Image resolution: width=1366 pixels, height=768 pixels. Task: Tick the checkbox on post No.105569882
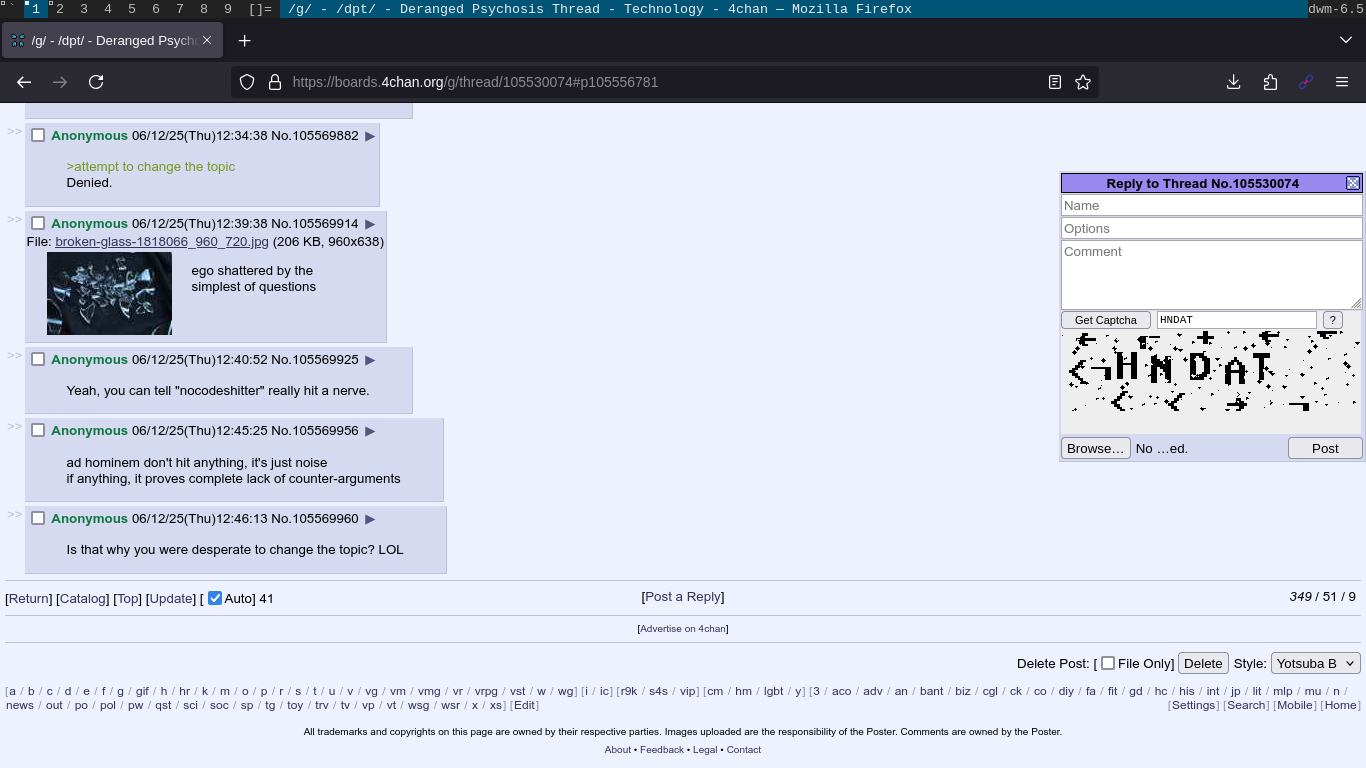tap(38, 135)
